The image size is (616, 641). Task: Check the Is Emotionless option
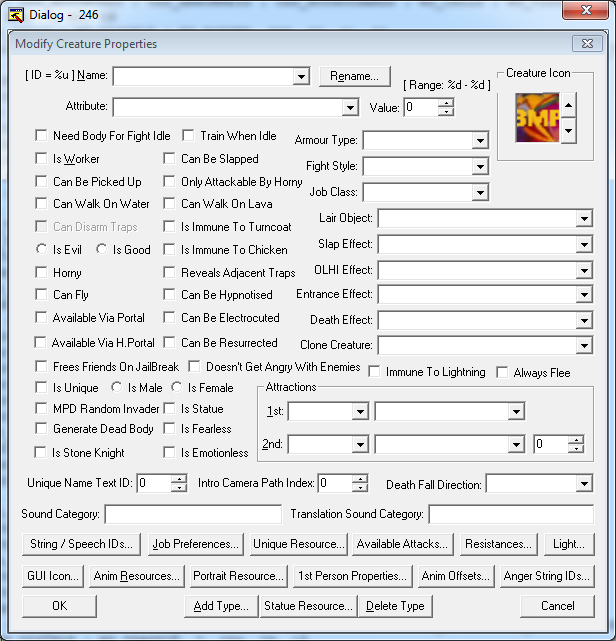click(169, 453)
